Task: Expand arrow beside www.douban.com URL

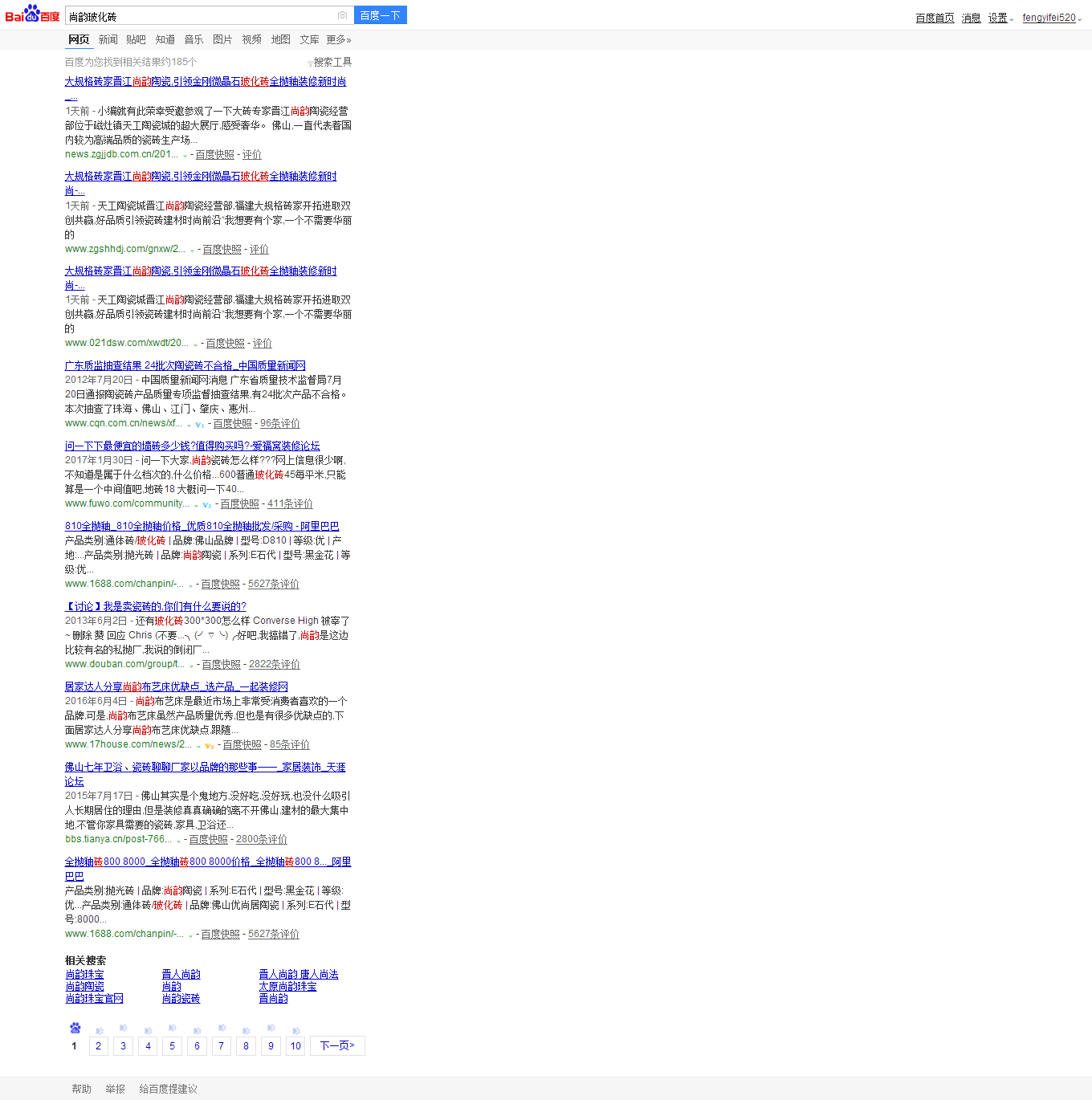Action: coord(191,666)
